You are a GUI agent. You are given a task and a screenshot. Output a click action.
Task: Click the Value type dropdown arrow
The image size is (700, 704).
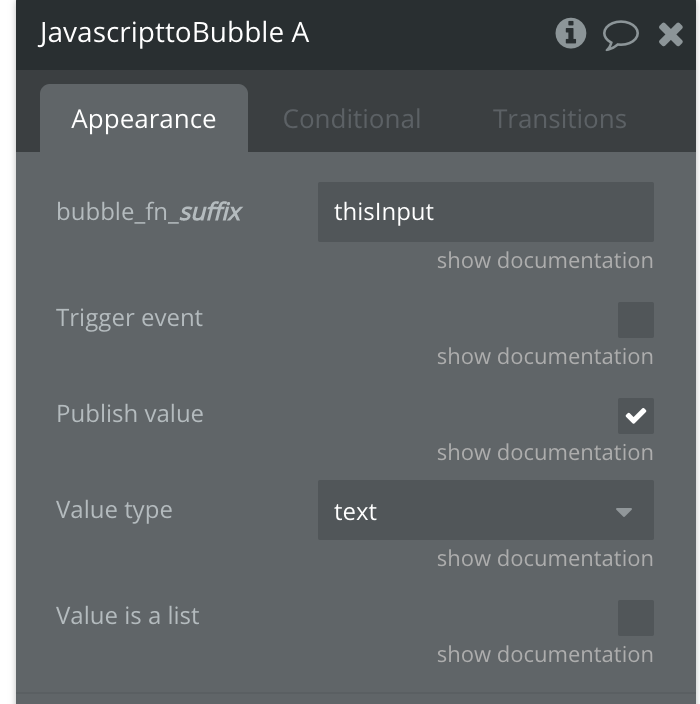624,512
